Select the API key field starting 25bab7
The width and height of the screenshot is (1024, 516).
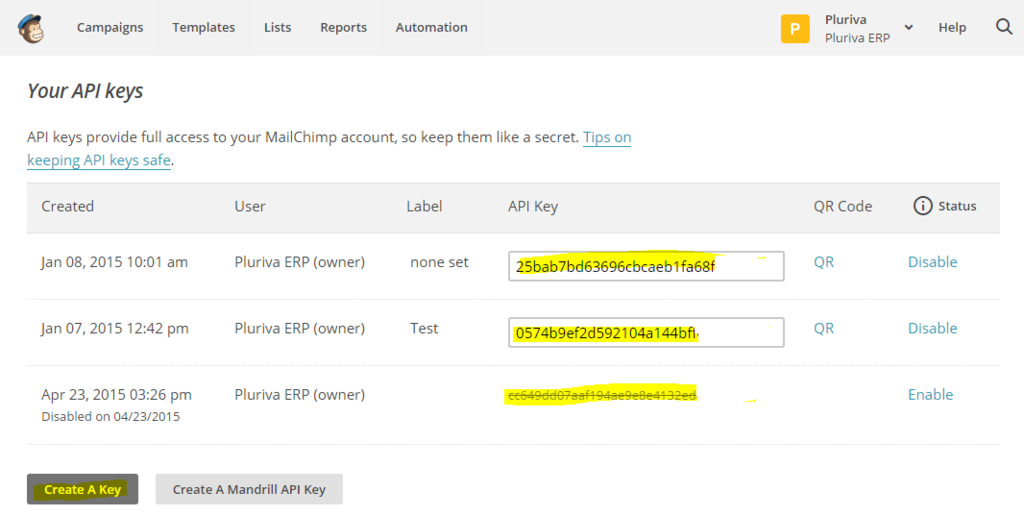coord(645,266)
